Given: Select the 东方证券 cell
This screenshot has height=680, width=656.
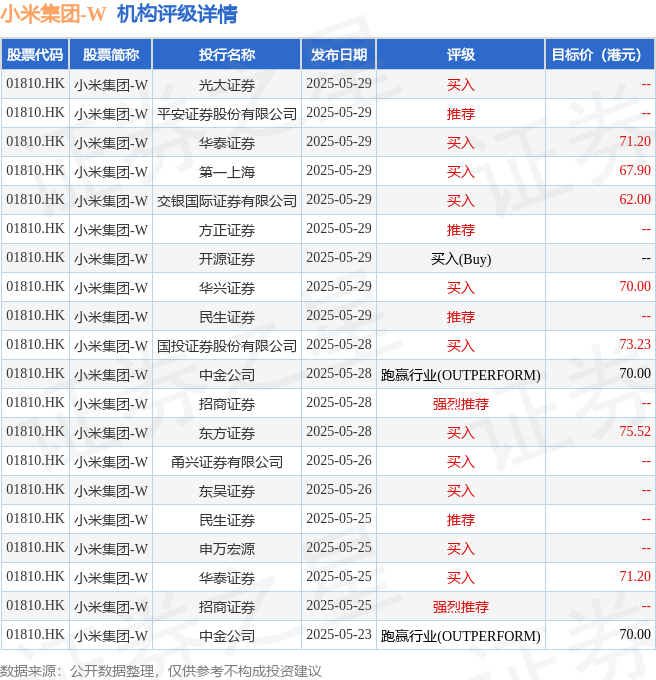Looking at the screenshot, I should click(227, 433).
